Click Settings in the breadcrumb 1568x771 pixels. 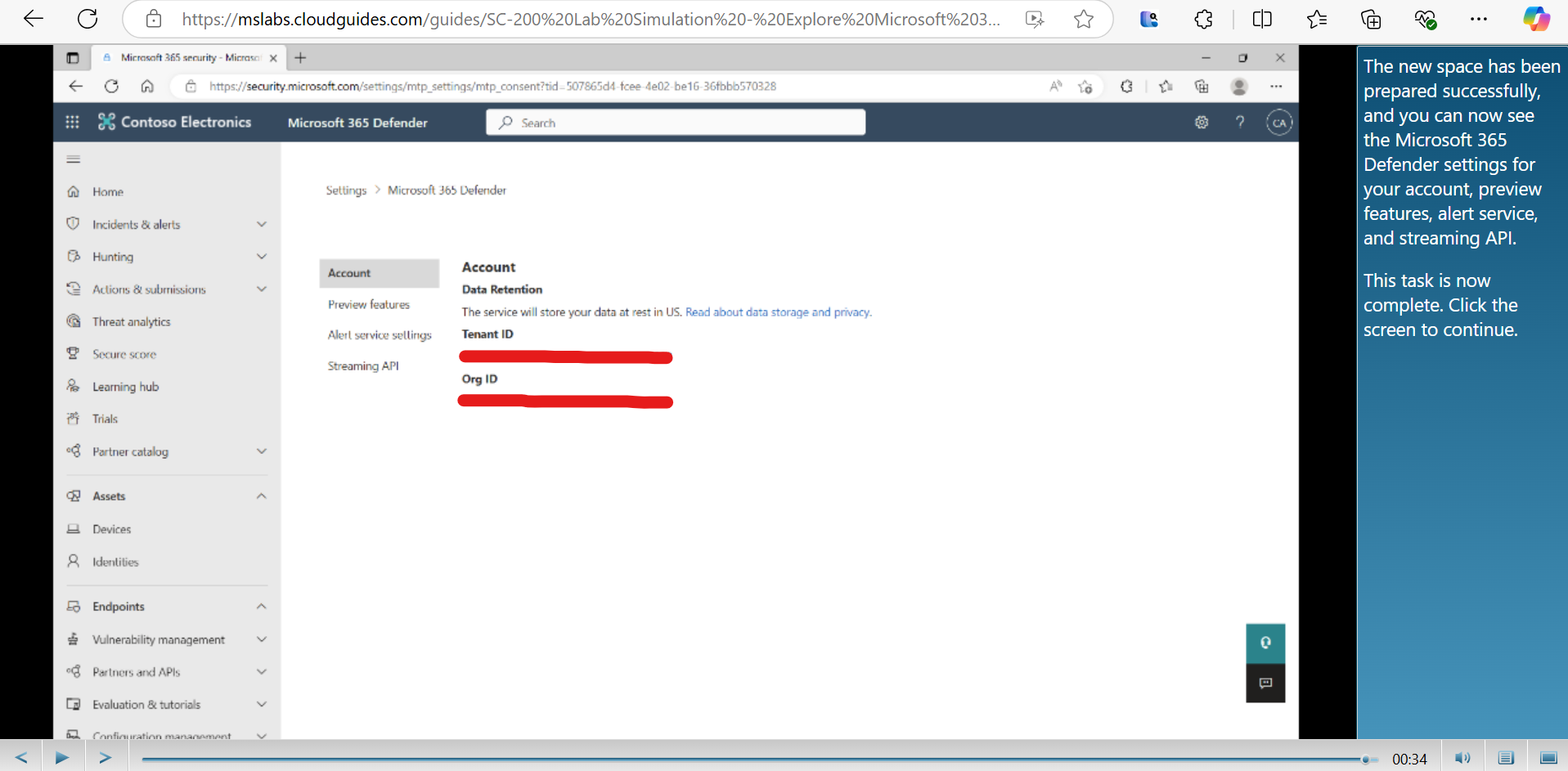click(346, 191)
